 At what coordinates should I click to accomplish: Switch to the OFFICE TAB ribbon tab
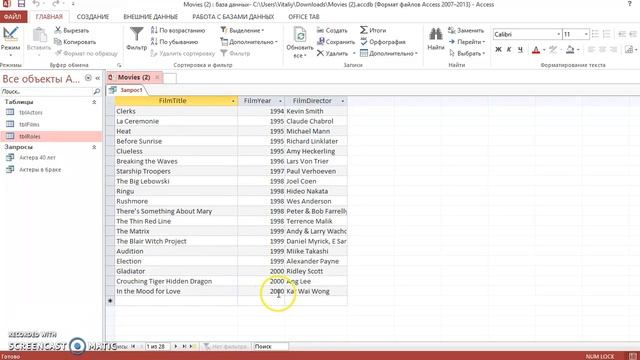(304, 17)
